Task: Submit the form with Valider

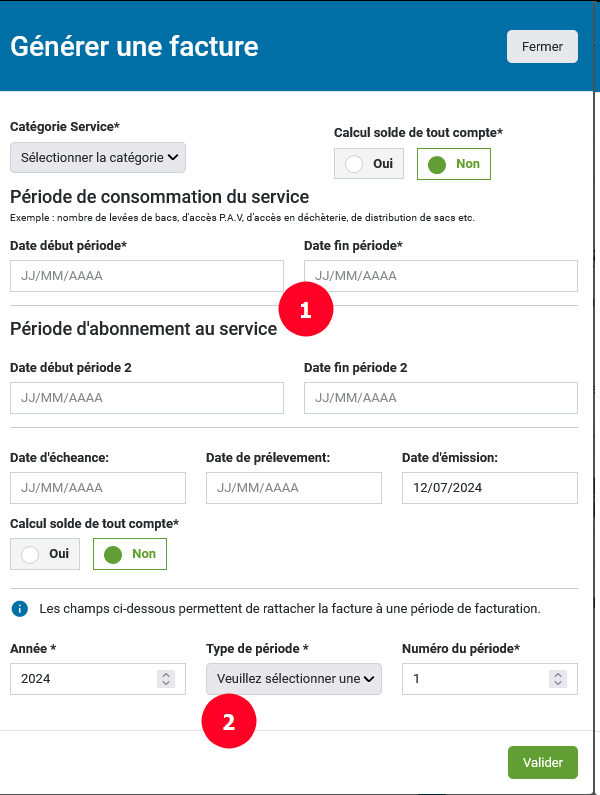Action: tap(543, 763)
